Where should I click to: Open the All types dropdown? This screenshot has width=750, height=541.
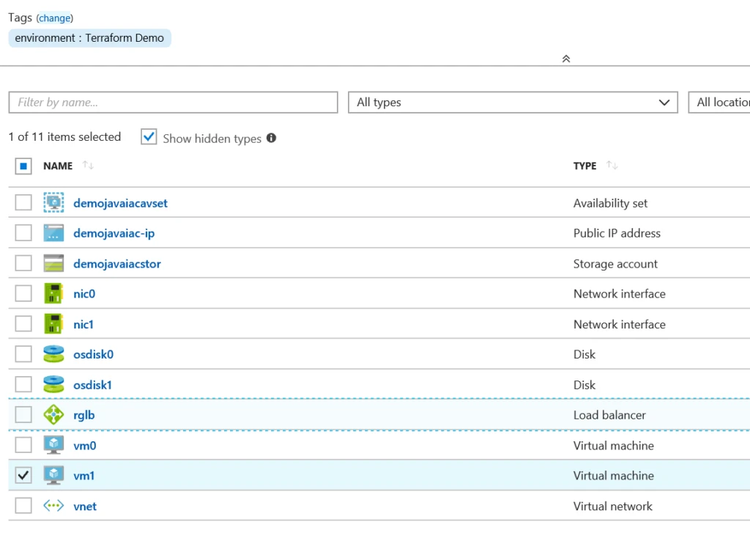(512, 102)
